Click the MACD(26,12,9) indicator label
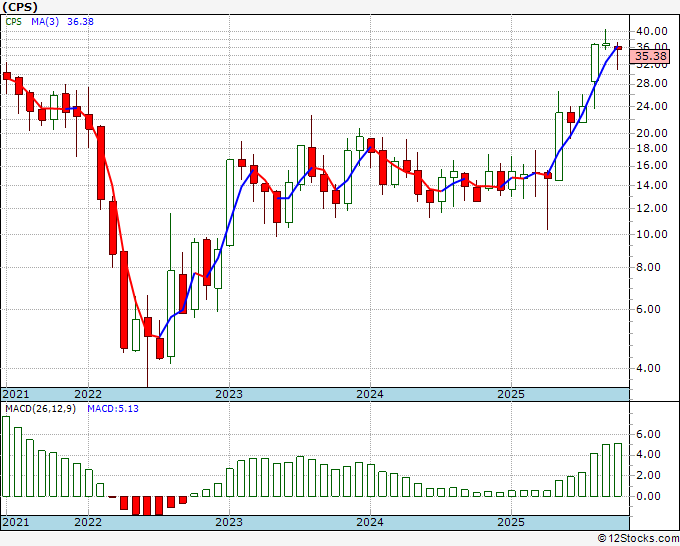 tap(40, 409)
